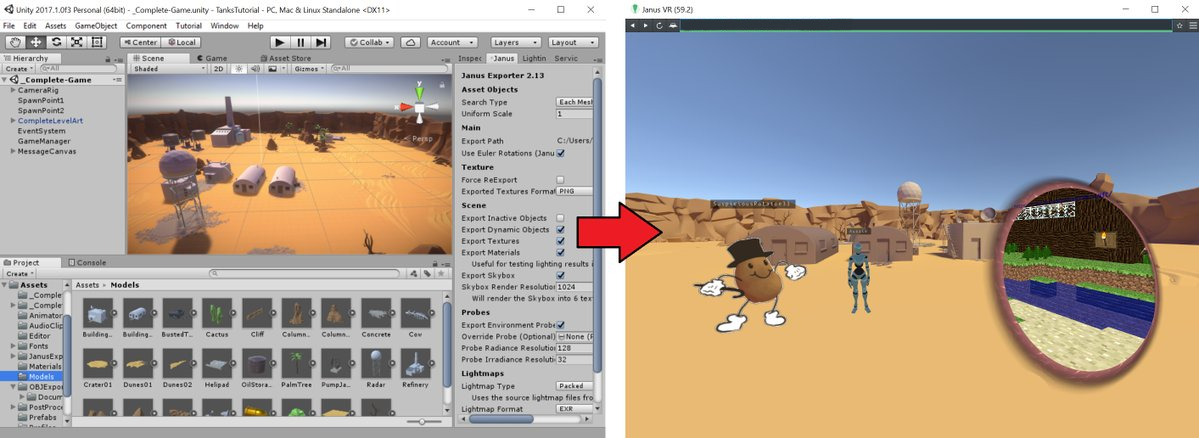Viewport: 1199px width, 438px height.
Task: Open the Collab button
Action: click(x=369, y=43)
